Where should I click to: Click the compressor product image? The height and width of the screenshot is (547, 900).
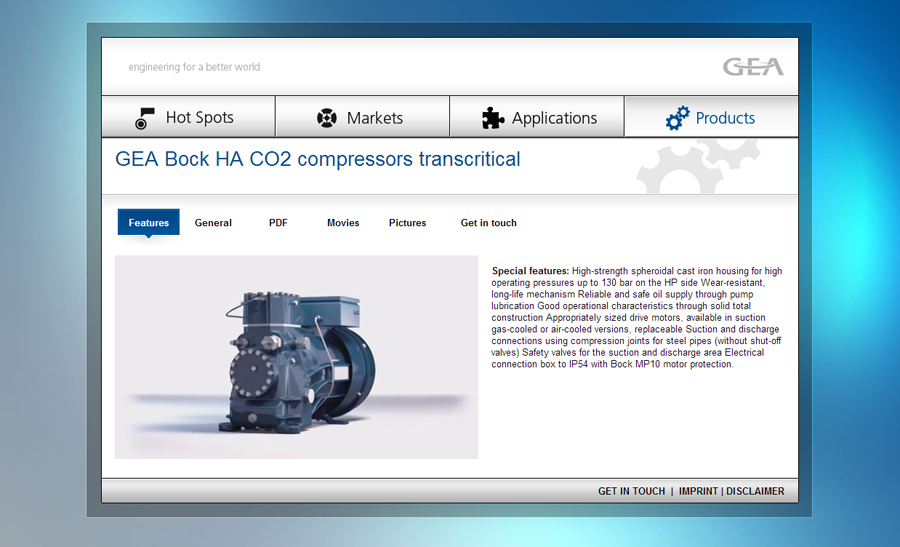click(296, 356)
